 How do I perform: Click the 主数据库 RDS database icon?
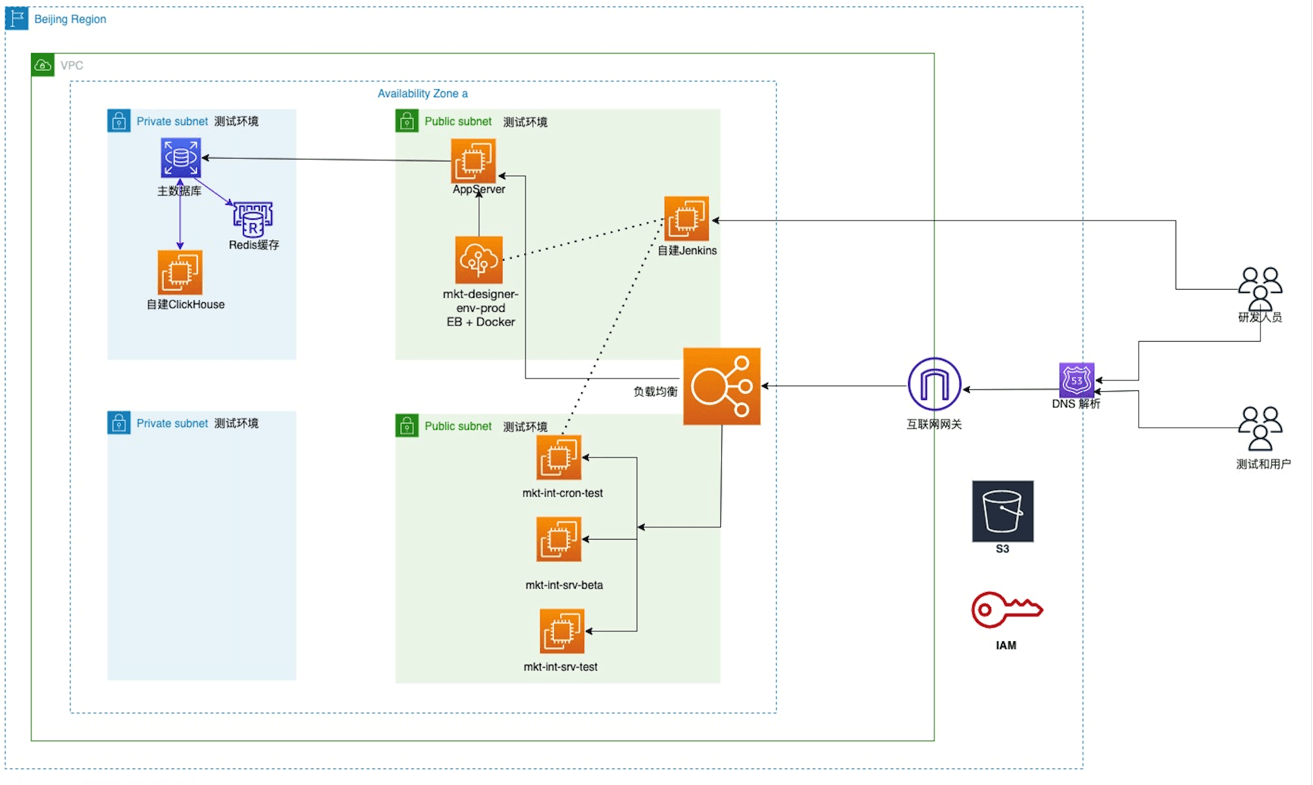[180, 157]
